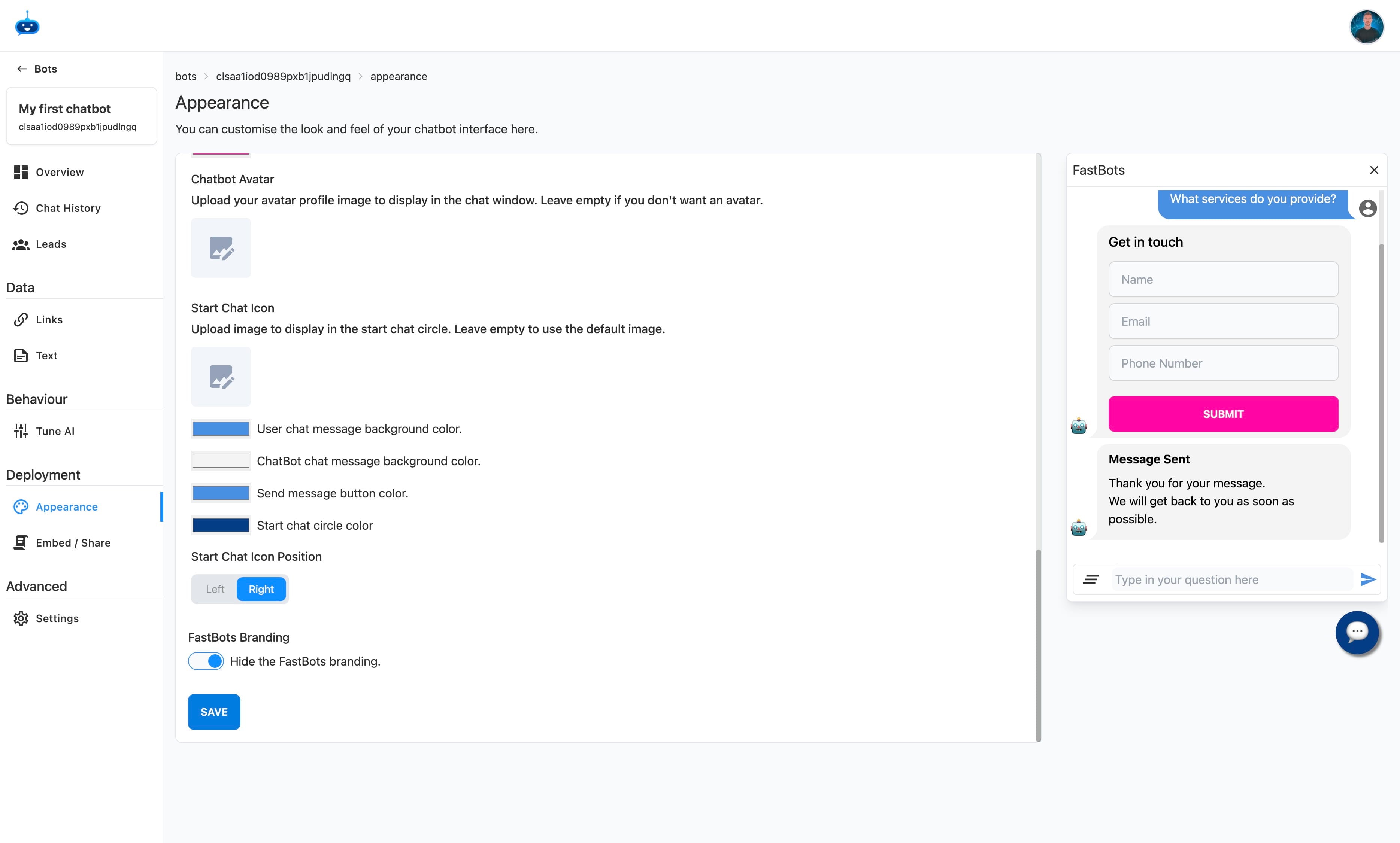Open Start chat circle color swatch

click(x=221, y=526)
